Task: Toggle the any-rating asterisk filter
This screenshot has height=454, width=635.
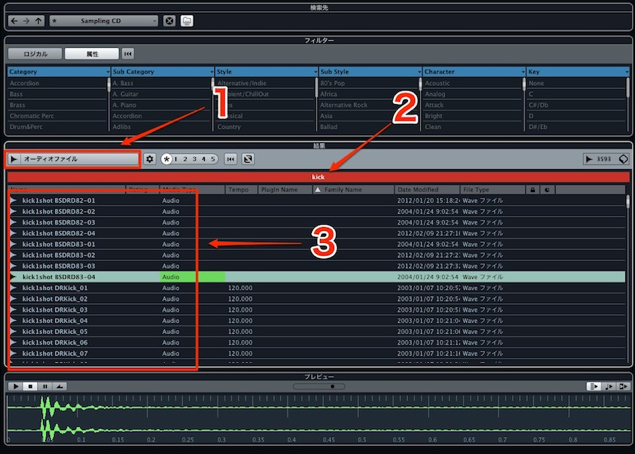Action: pos(166,159)
